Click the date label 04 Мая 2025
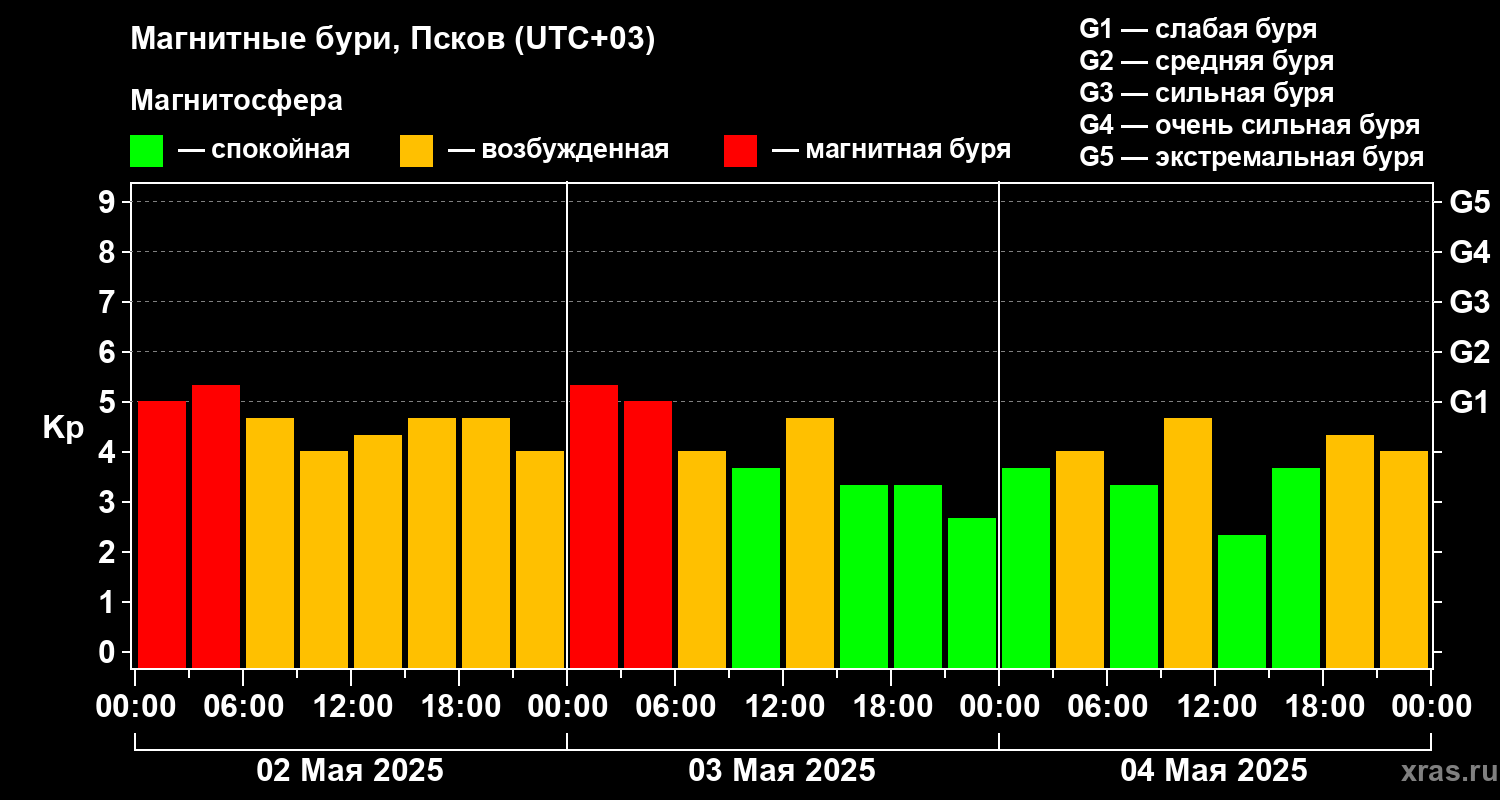This screenshot has width=1500, height=800. pos(1214,771)
